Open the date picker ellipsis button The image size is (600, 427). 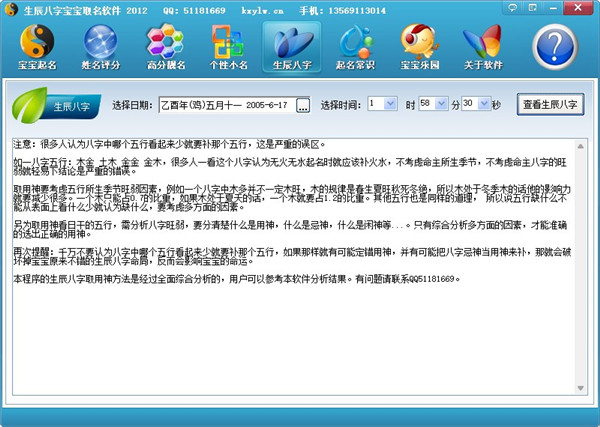(303, 105)
